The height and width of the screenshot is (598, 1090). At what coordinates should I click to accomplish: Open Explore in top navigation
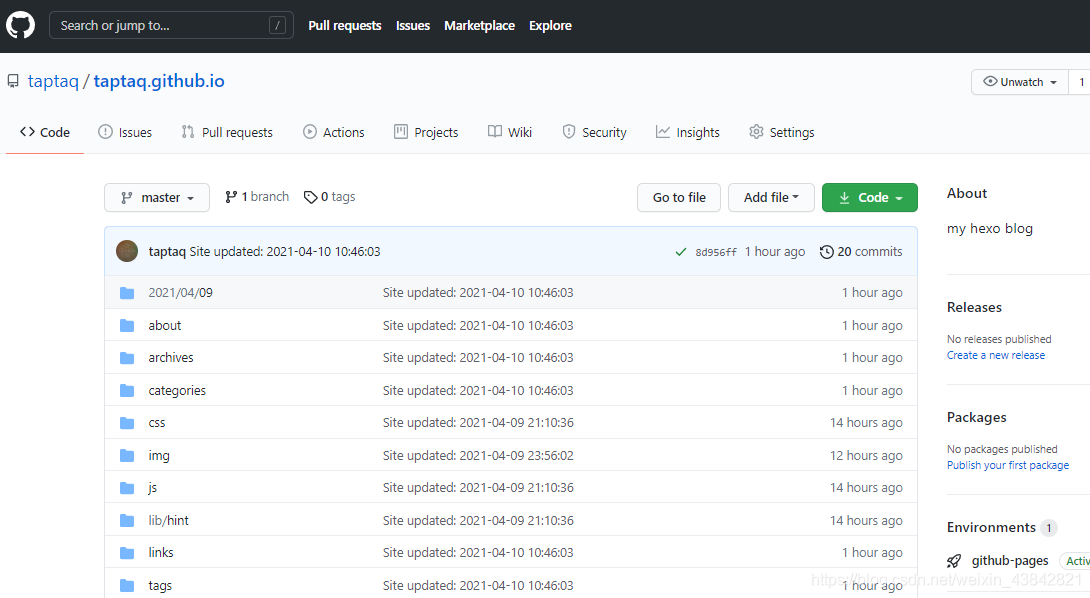(x=551, y=26)
